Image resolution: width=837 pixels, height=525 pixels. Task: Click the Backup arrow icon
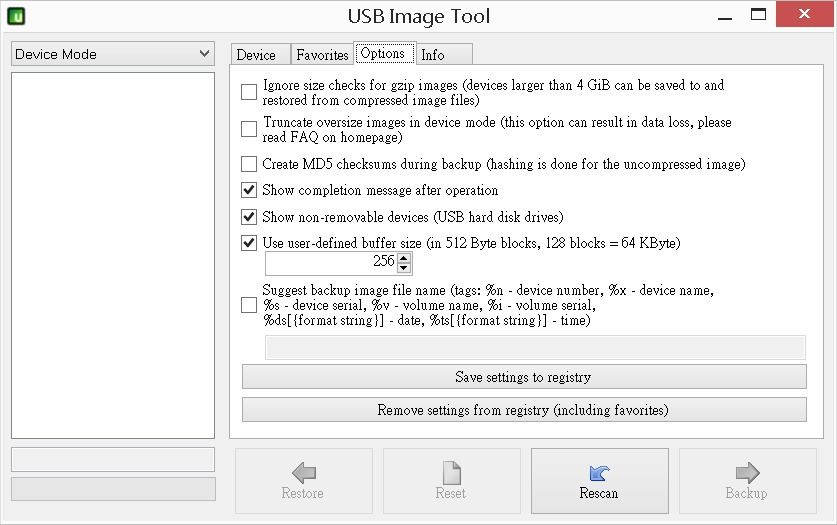pos(746,473)
